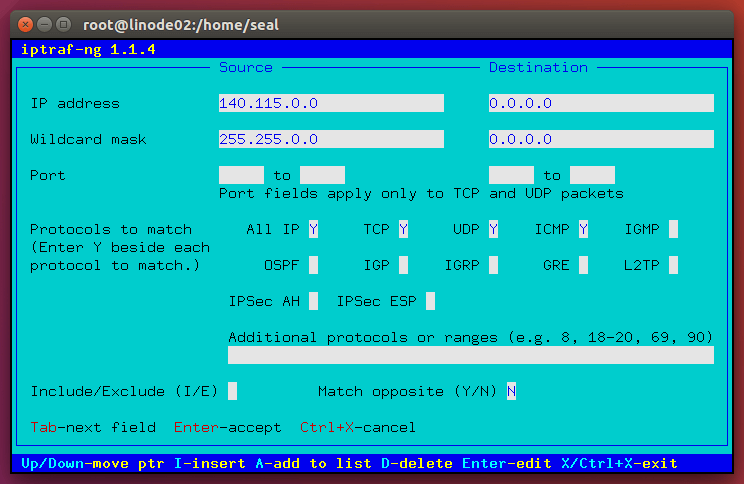The width and height of the screenshot is (744, 484).
Task: Toggle the TCP protocol match box
Action: pyautogui.click(x=403, y=229)
